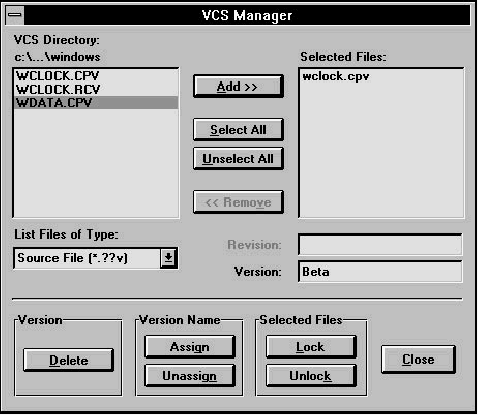Click into the Version field containing Beta
This screenshot has height=415, width=478.
click(x=380, y=272)
